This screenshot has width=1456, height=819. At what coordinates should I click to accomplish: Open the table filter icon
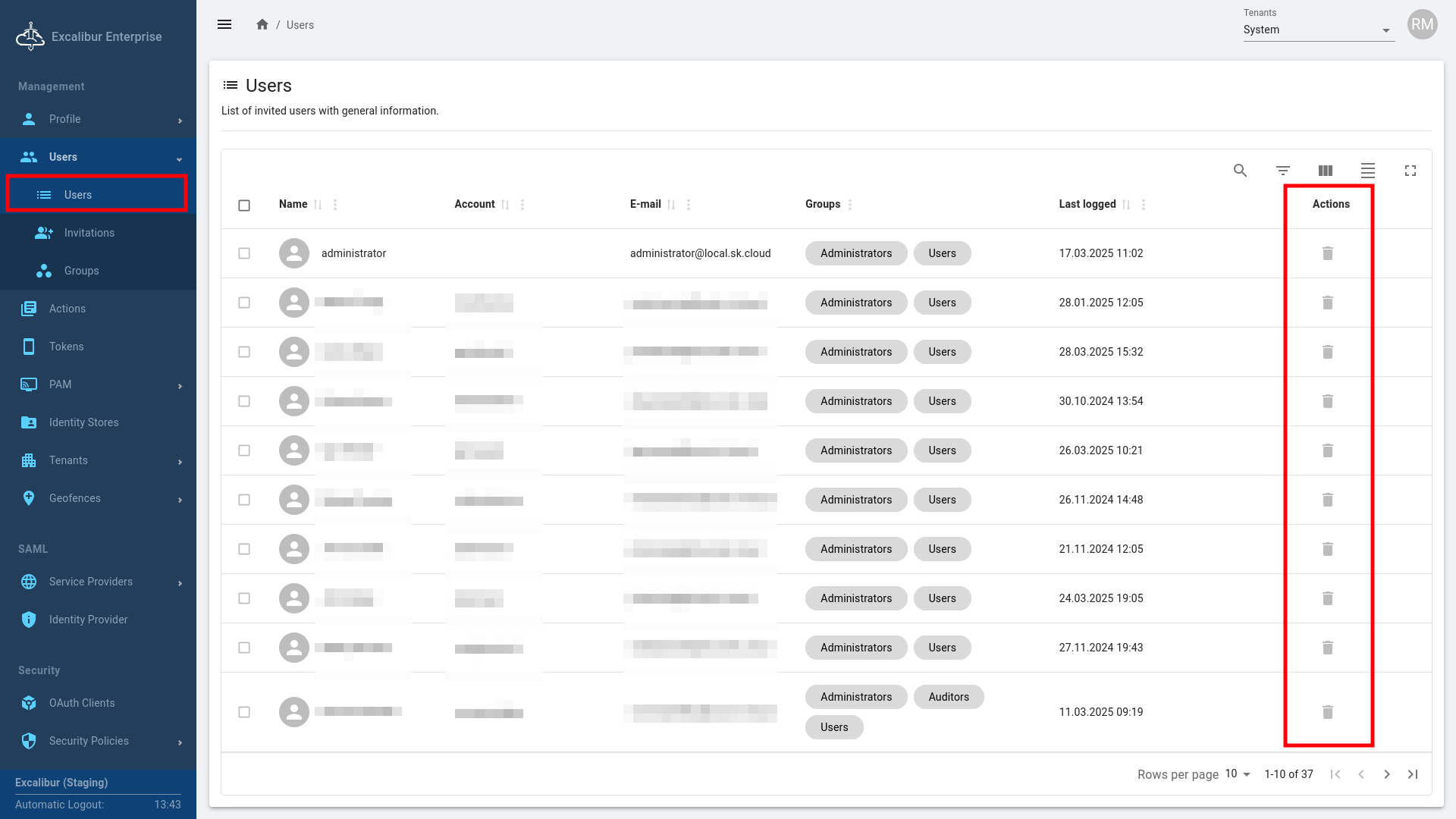click(x=1282, y=171)
